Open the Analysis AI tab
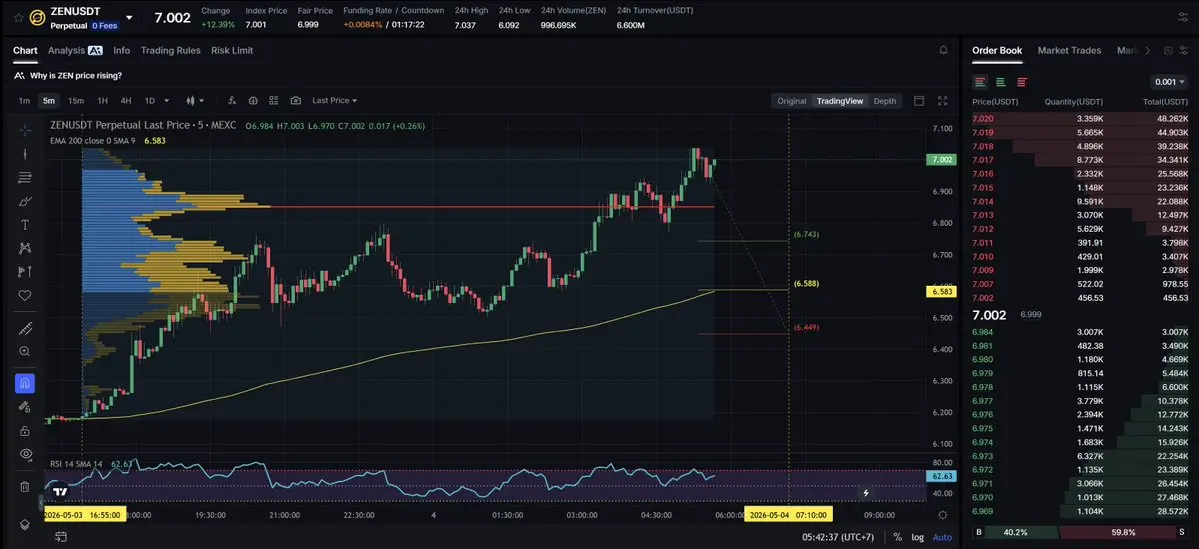 75,50
